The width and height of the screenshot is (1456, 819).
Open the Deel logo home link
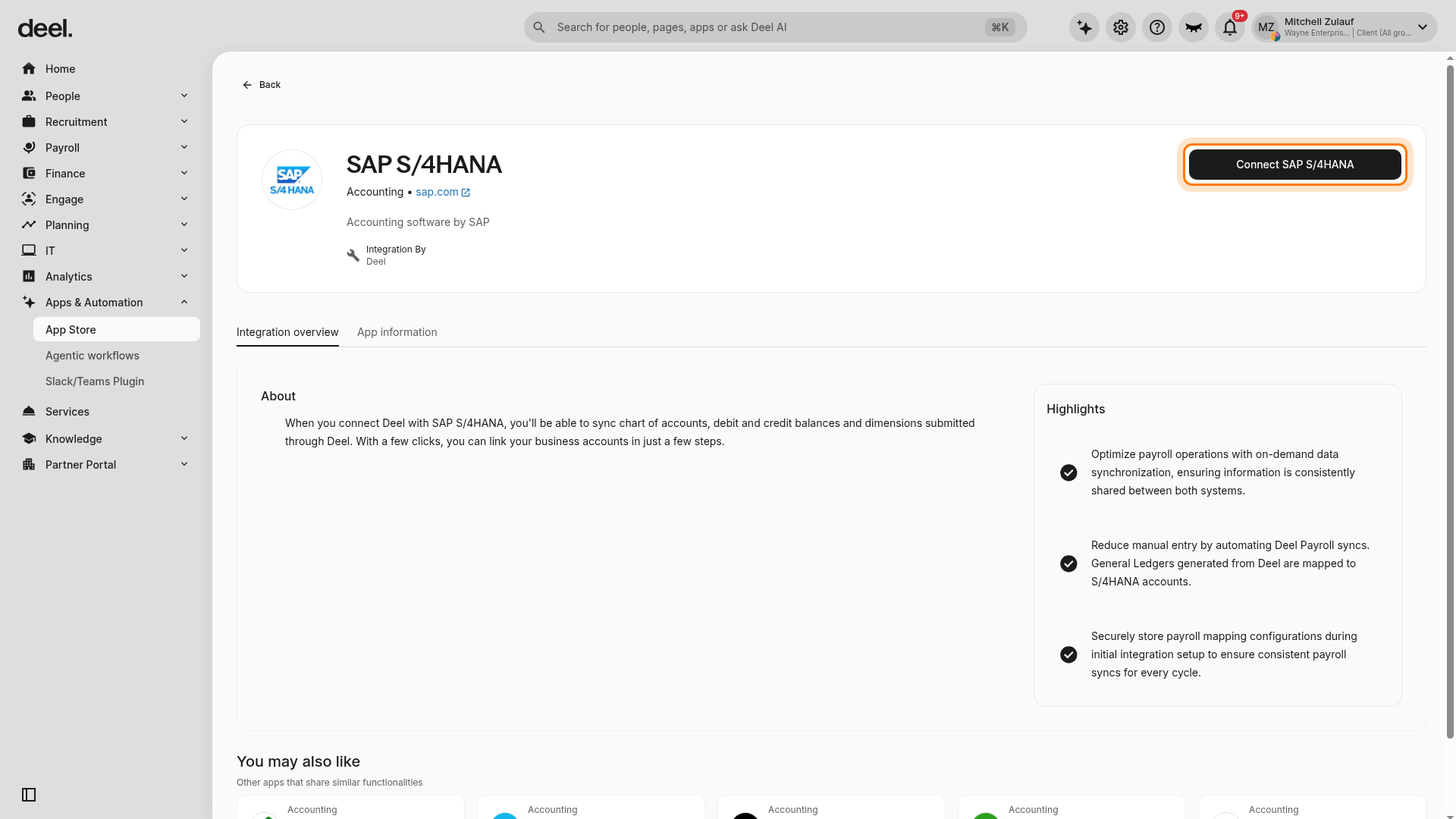tap(45, 29)
